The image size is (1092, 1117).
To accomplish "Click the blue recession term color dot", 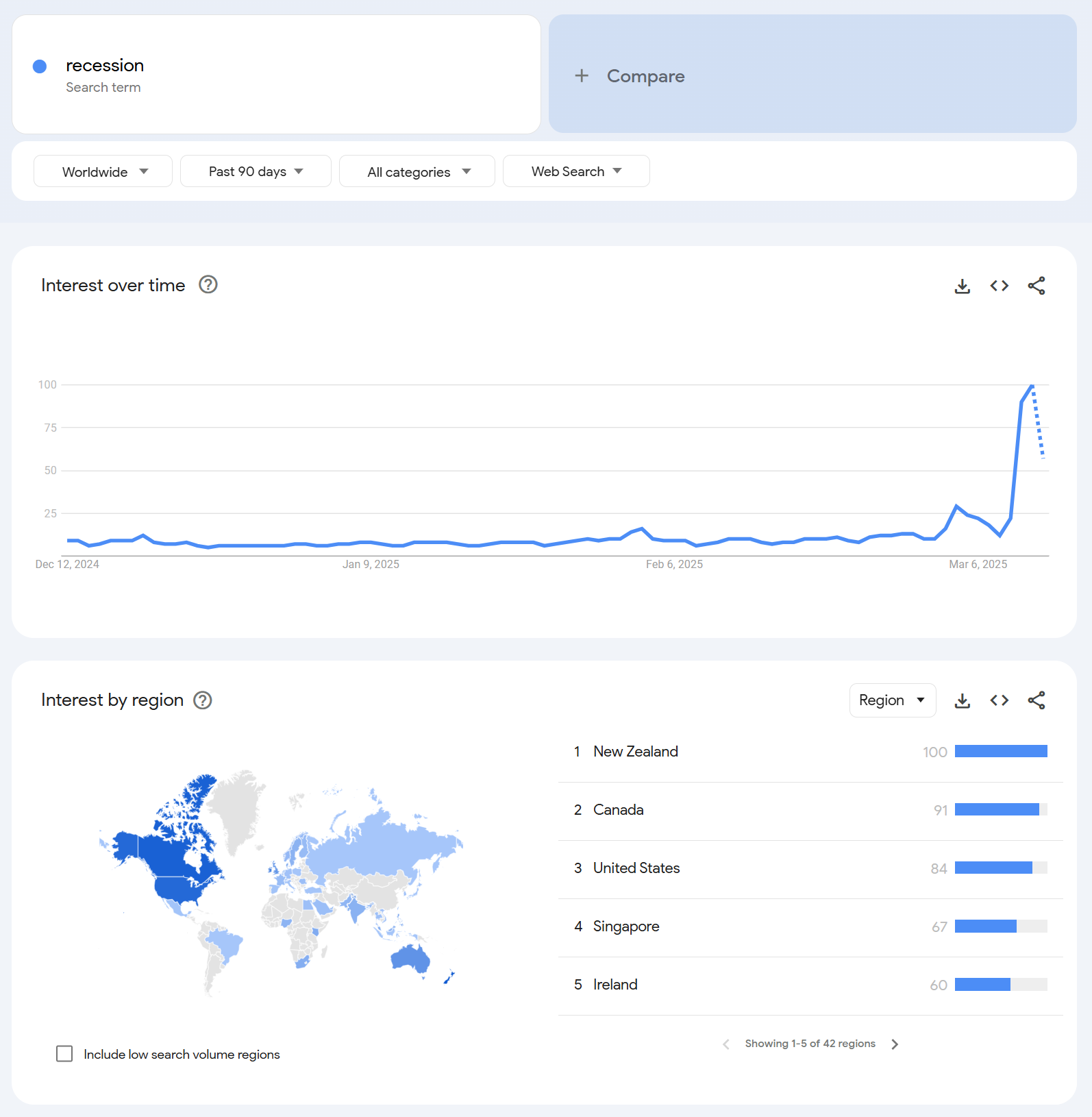I will tap(40, 66).
